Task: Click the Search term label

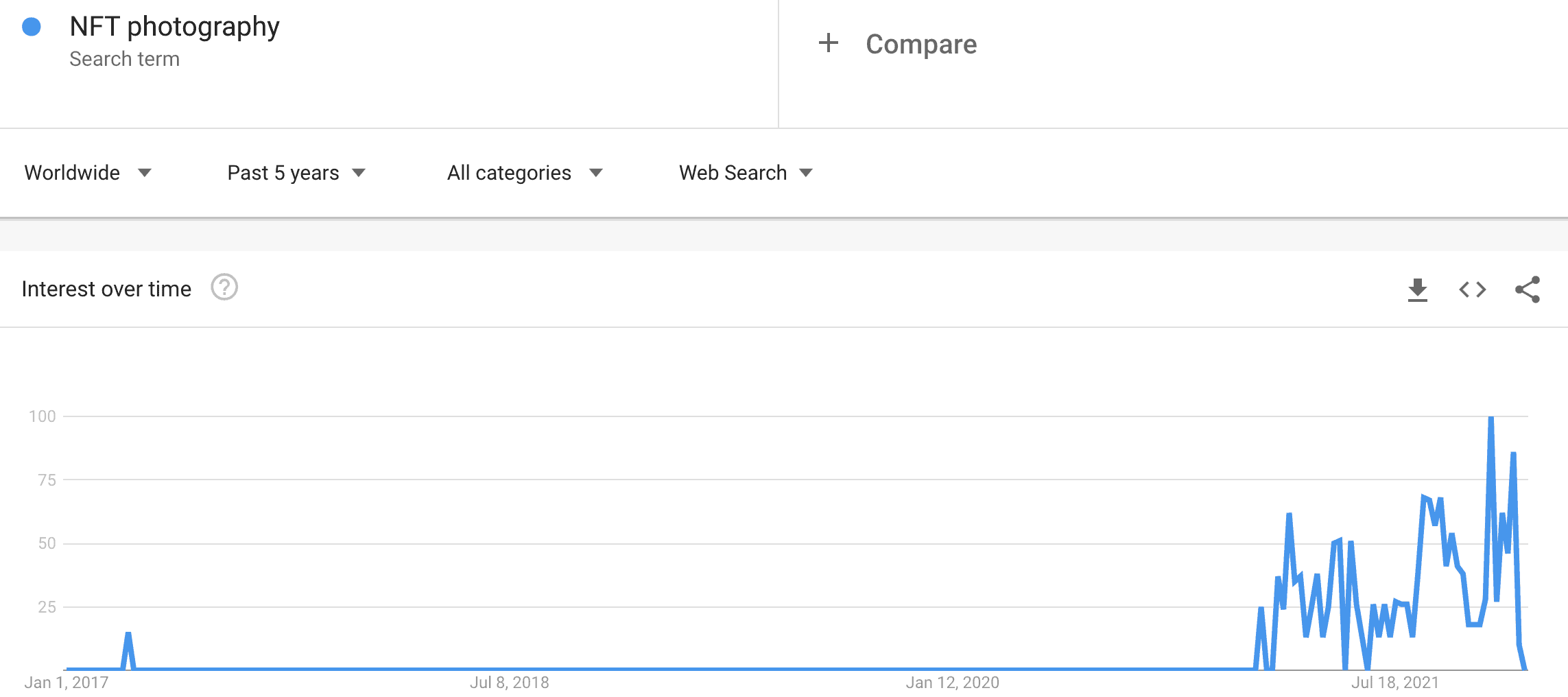Action: click(x=124, y=59)
